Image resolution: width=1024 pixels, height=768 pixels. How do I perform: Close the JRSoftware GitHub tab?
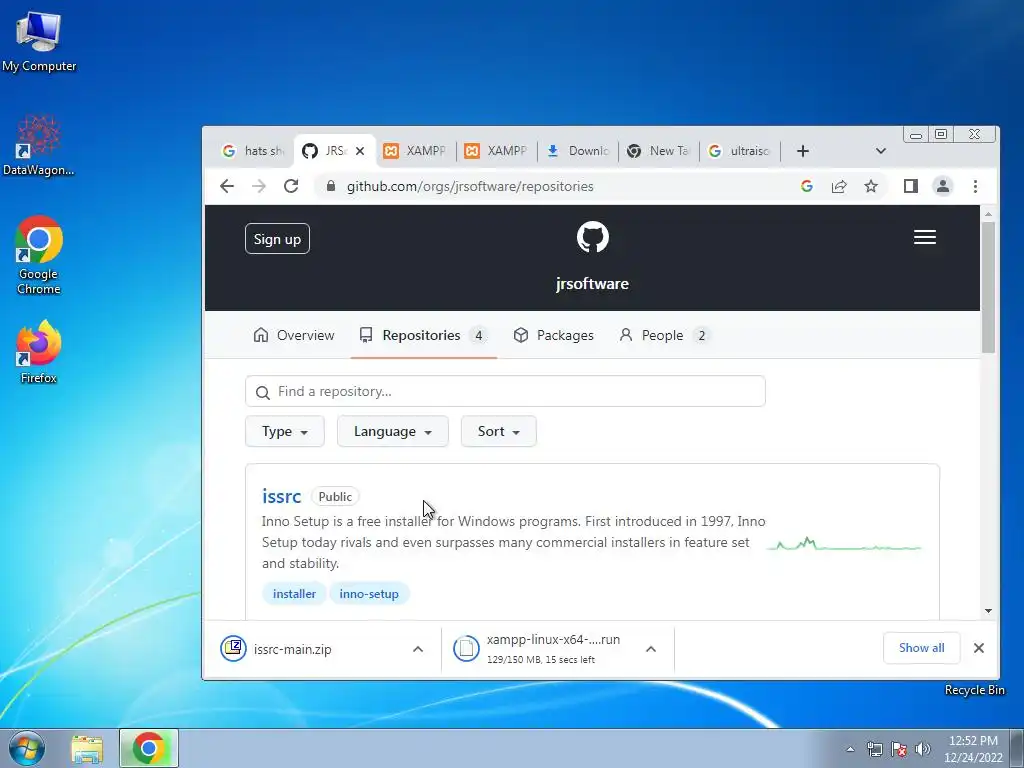[x=360, y=151]
